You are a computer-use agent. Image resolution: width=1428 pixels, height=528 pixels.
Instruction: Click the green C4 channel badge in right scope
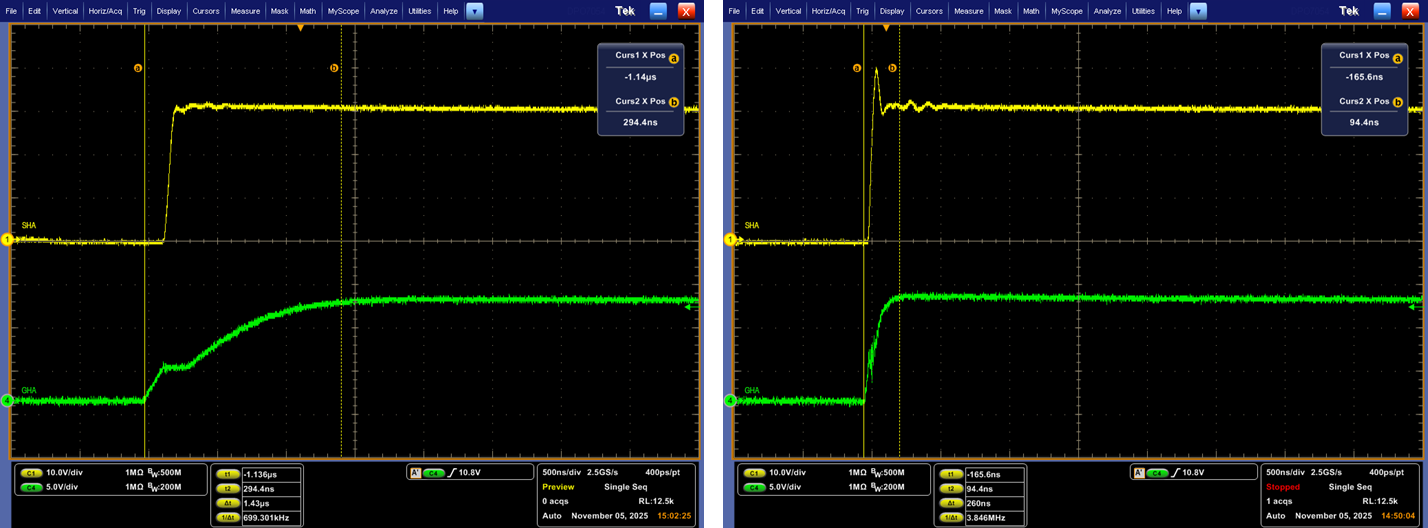754,487
